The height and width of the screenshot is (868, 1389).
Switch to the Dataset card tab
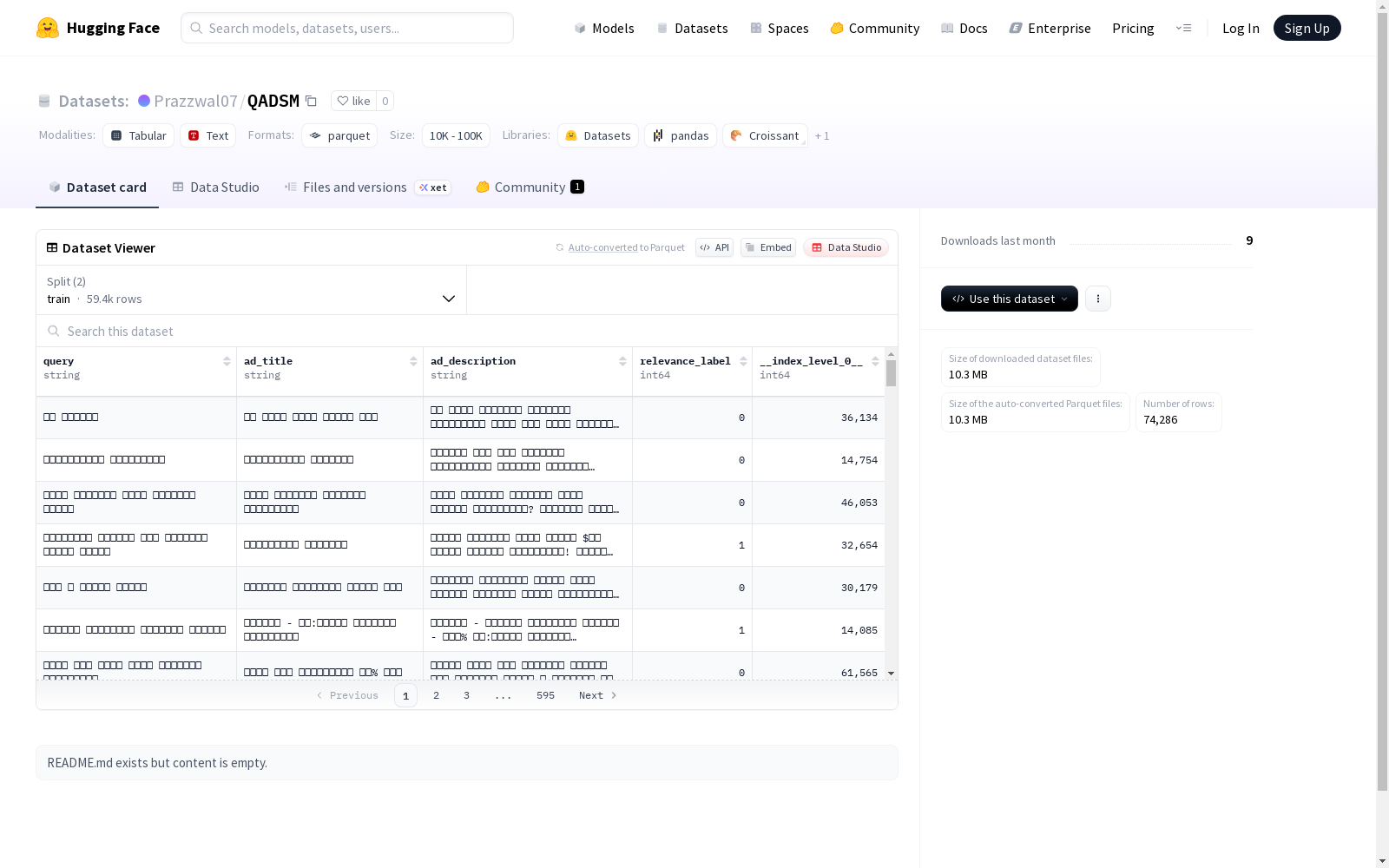pos(97,187)
